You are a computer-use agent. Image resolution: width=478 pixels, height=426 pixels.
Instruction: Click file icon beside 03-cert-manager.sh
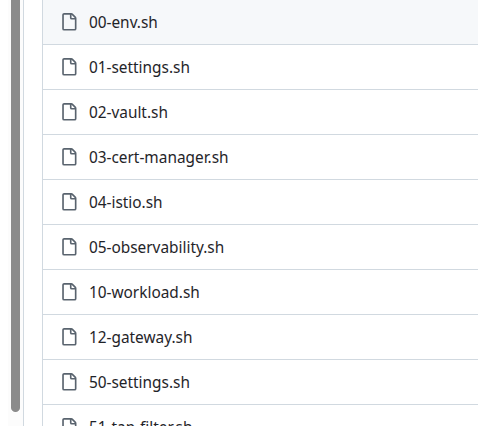pos(69,157)
